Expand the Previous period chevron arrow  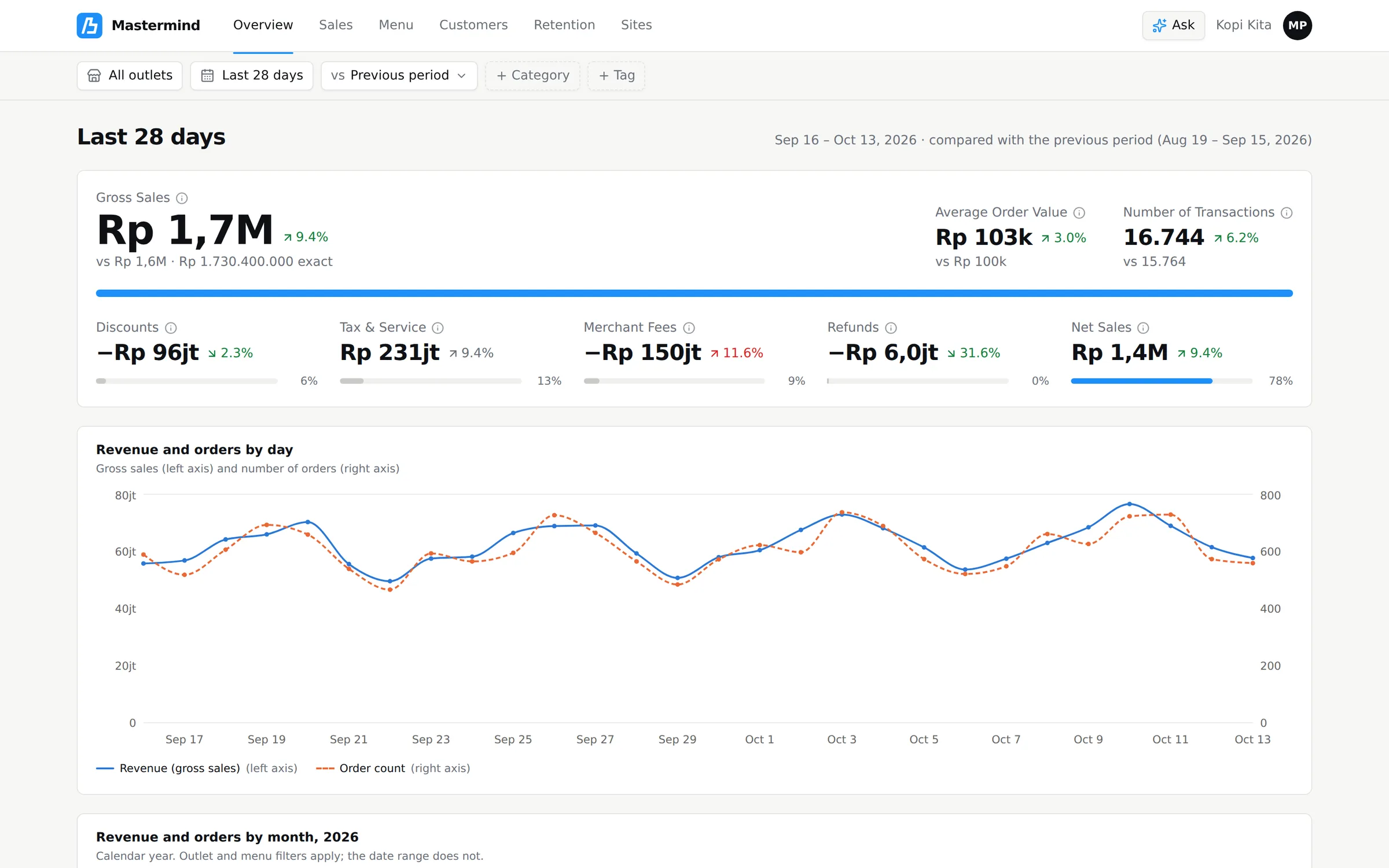[461, 76]
